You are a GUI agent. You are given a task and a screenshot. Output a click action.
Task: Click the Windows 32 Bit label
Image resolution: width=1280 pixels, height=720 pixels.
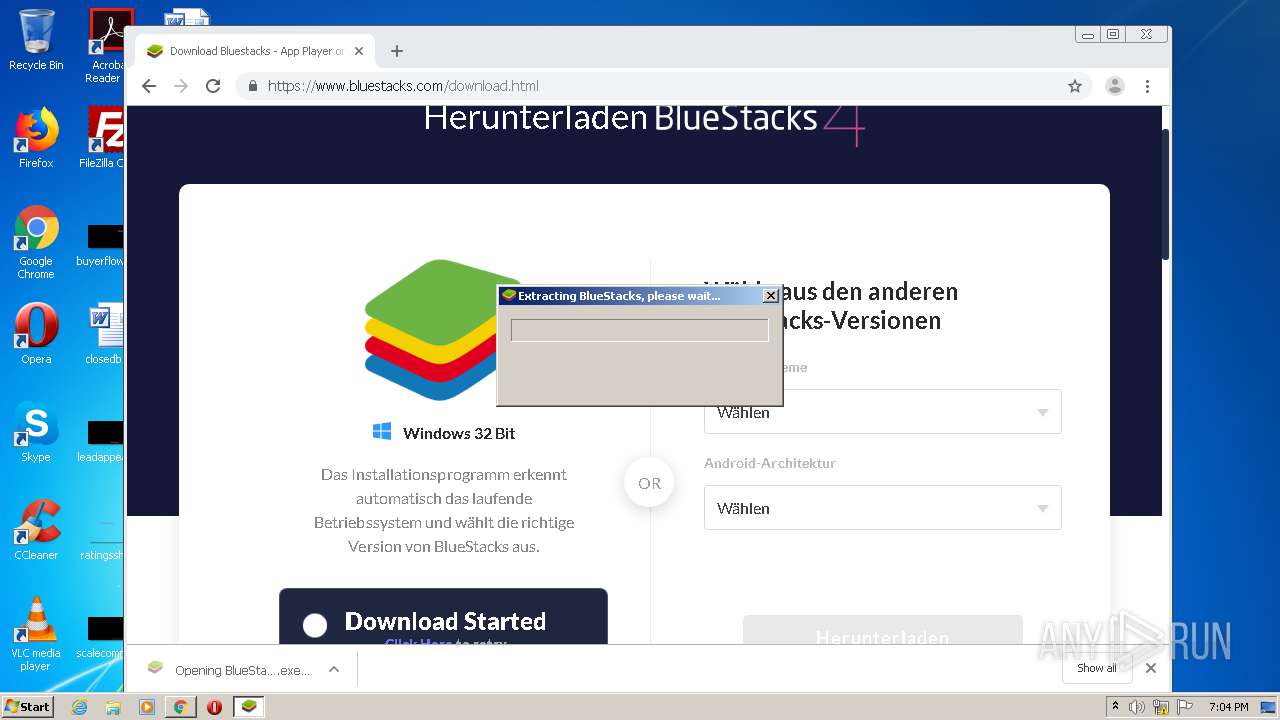click(x=459, y=433)
